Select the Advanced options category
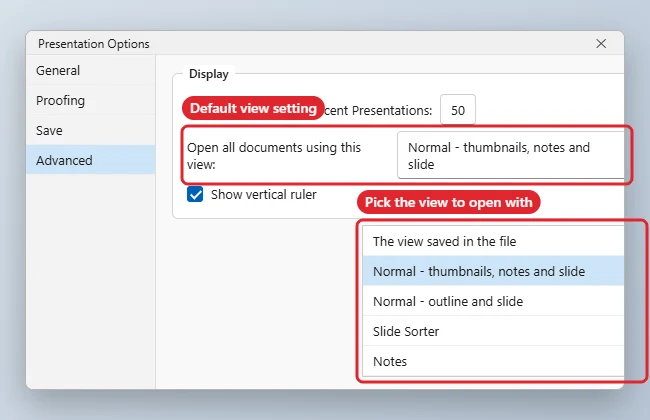The height and width of the screenshot is (420, 650). coord(90,160)
